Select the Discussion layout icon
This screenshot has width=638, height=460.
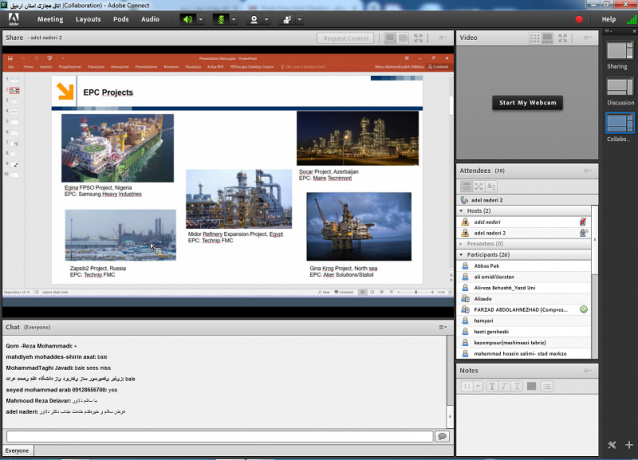pos(620,88)
